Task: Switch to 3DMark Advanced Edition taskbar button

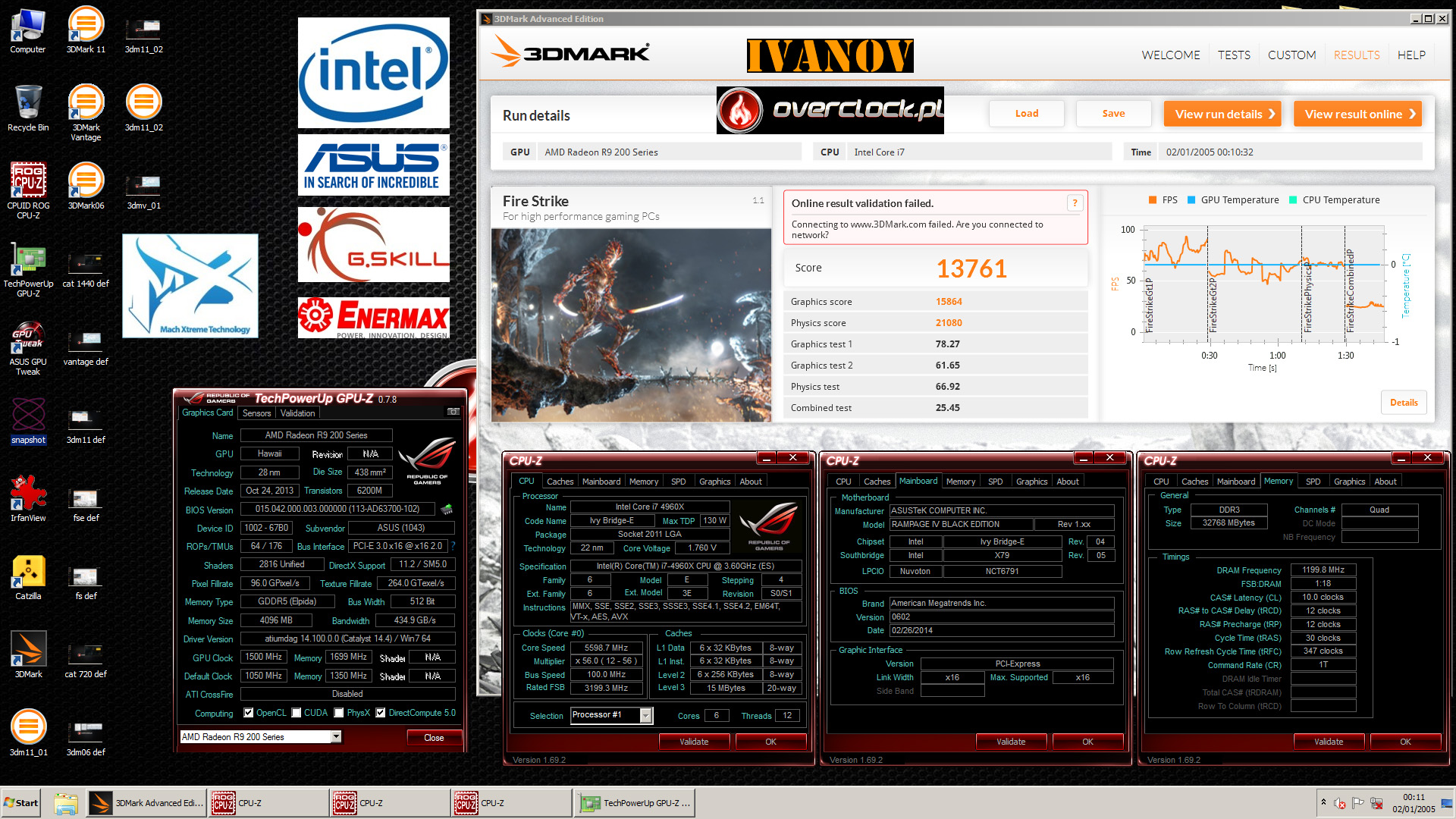Action: [x=146, y=803]
